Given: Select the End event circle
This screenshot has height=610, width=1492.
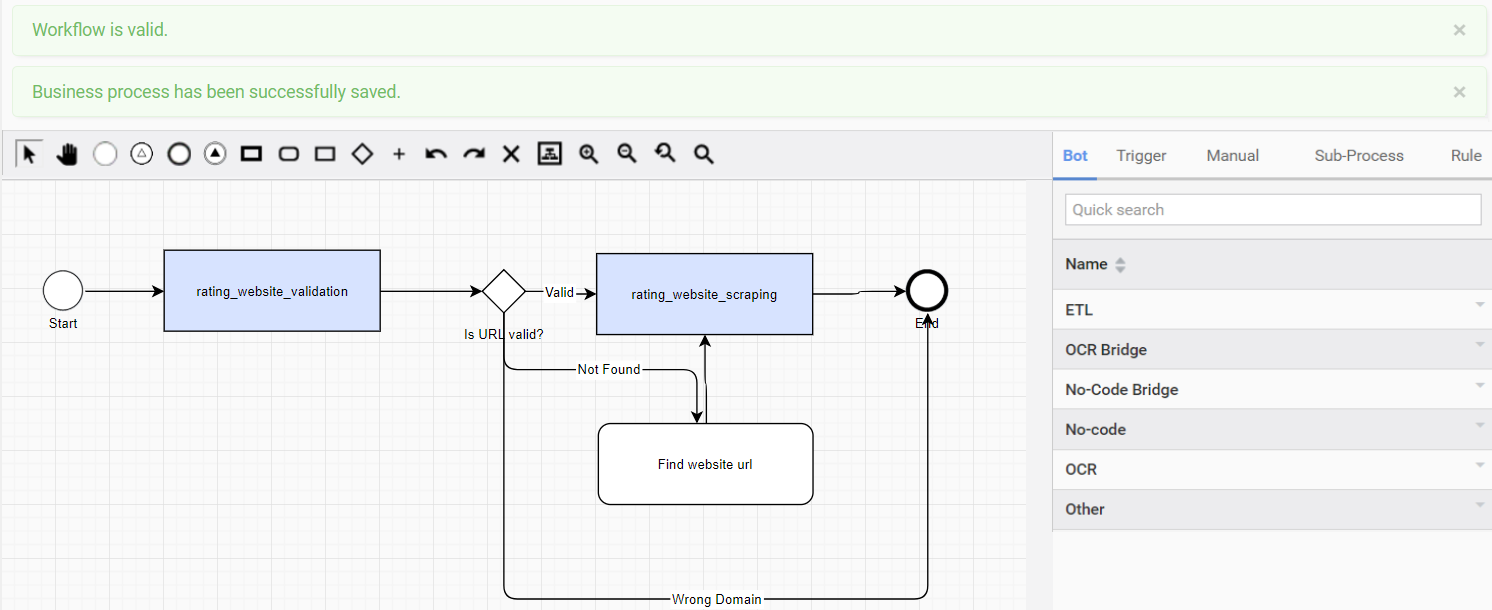Looking at the screenshot, I should point(927,291).
